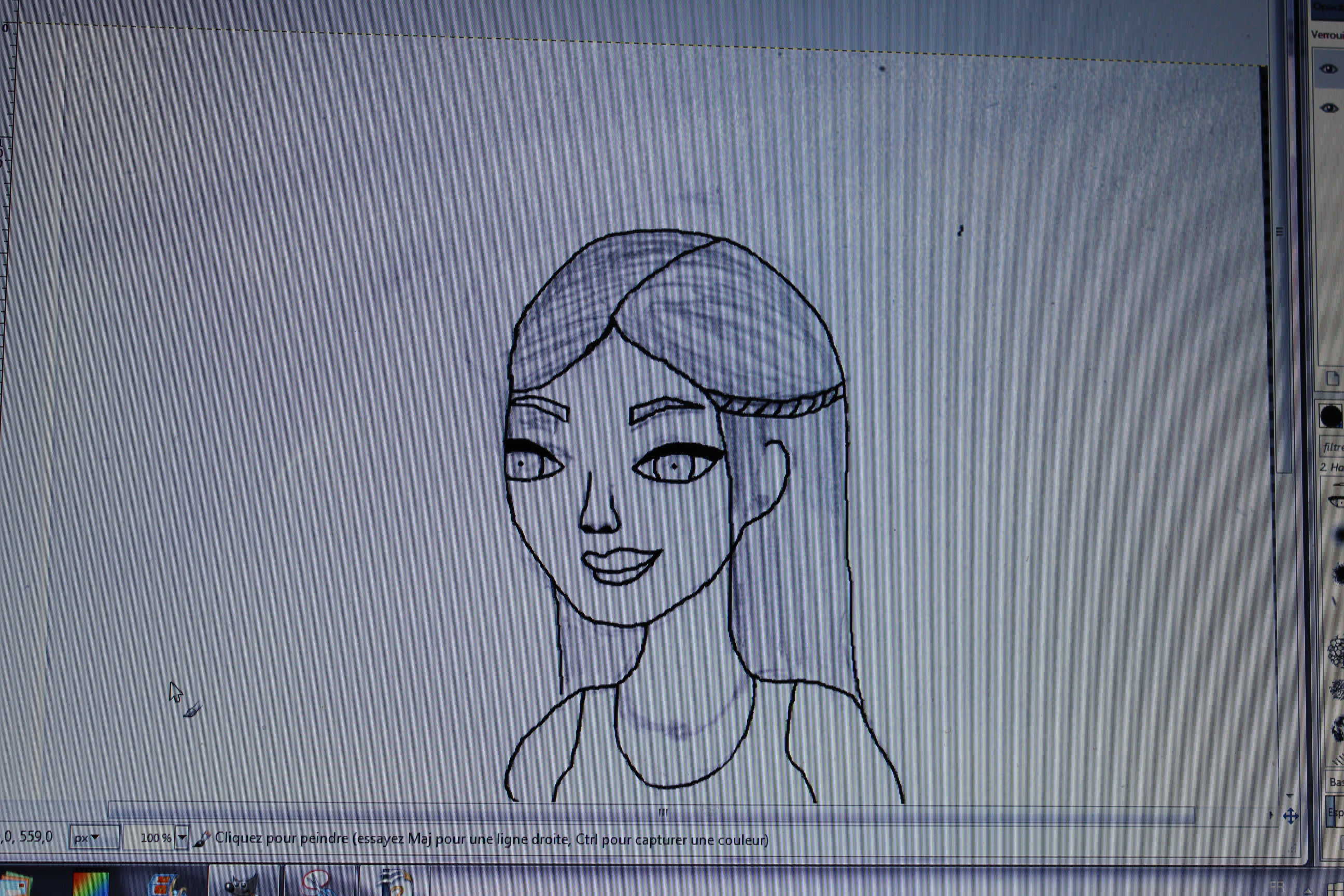Screen dimensions: 1344x896
Task: Click the scroll-down arrow of vertical scrollbar
Action: click(x=1289, y=796)
